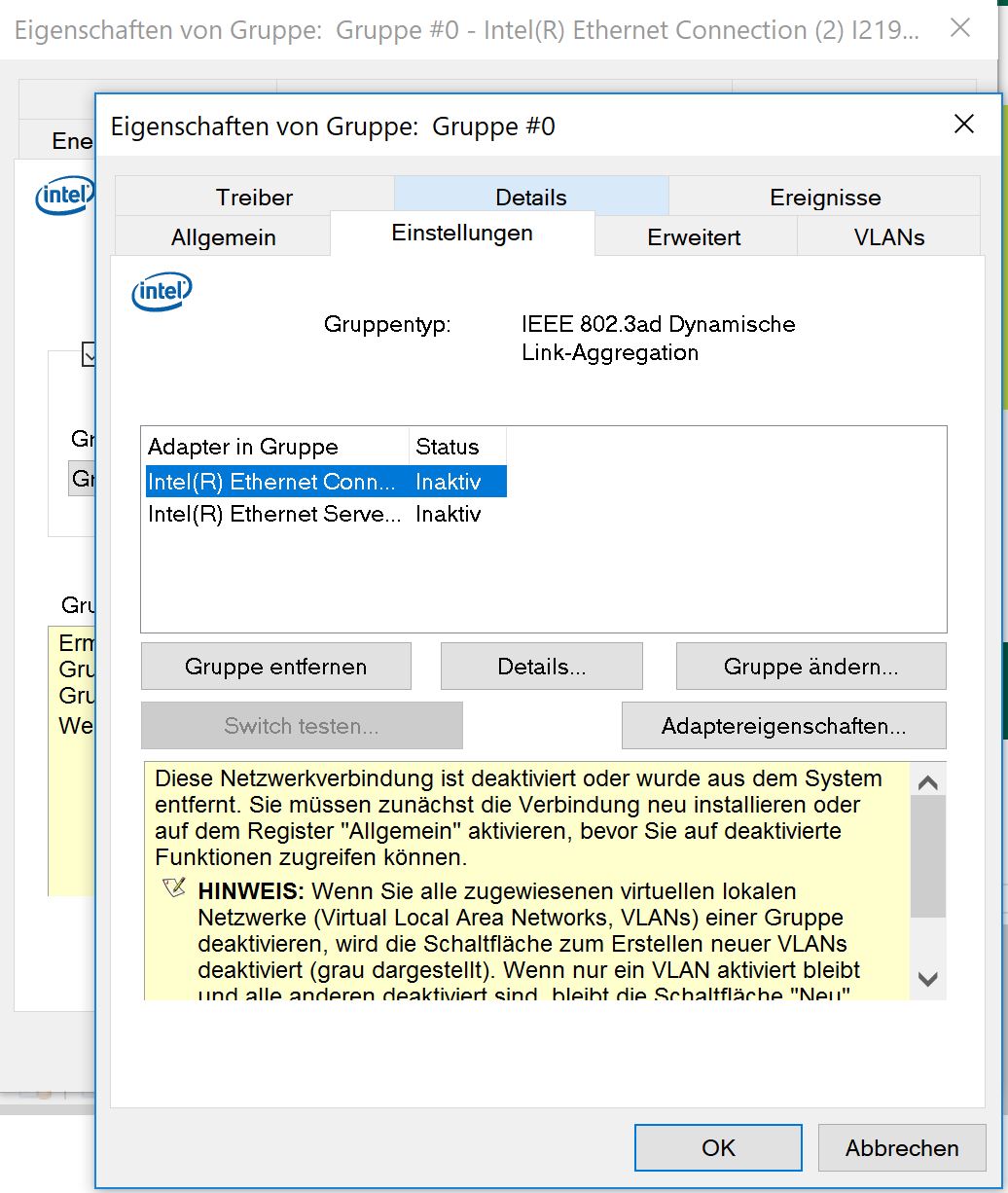Open Adaptereigenschaften... dialog
The height and width of the screenshot is (1193, 1008).
tap(783, 726)
